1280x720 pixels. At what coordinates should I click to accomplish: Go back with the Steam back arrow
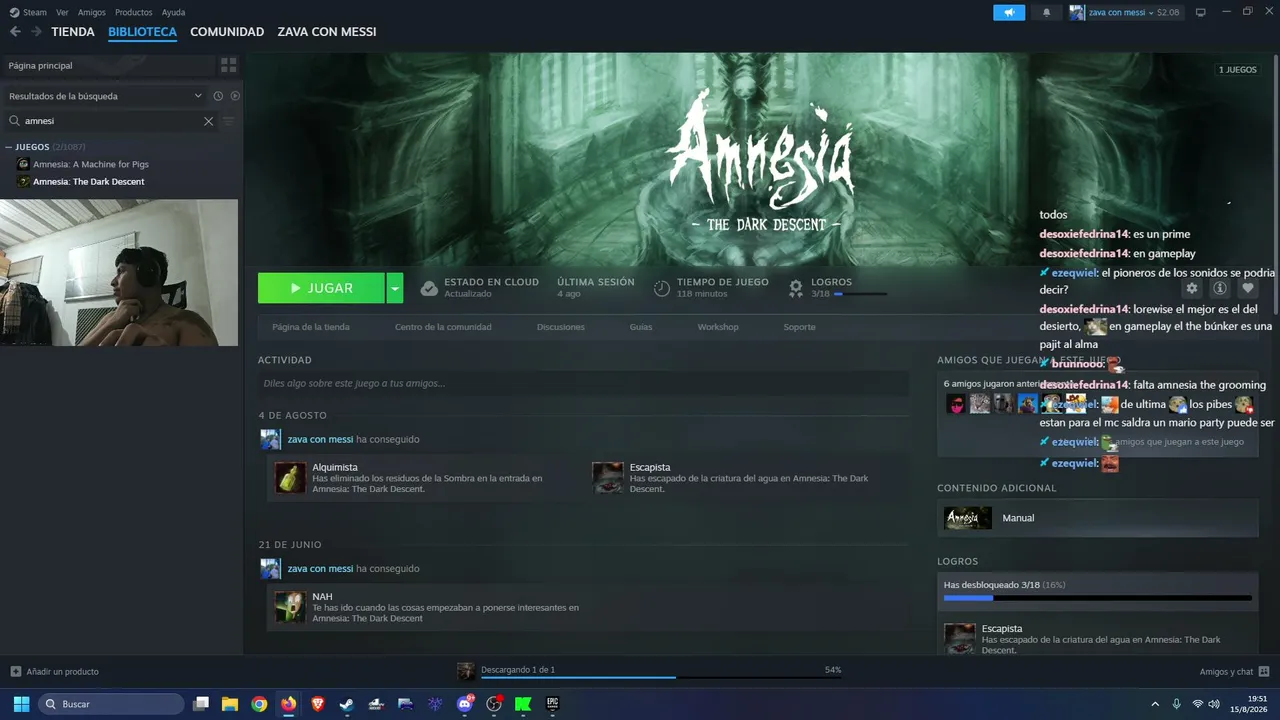tap(15, 32)
